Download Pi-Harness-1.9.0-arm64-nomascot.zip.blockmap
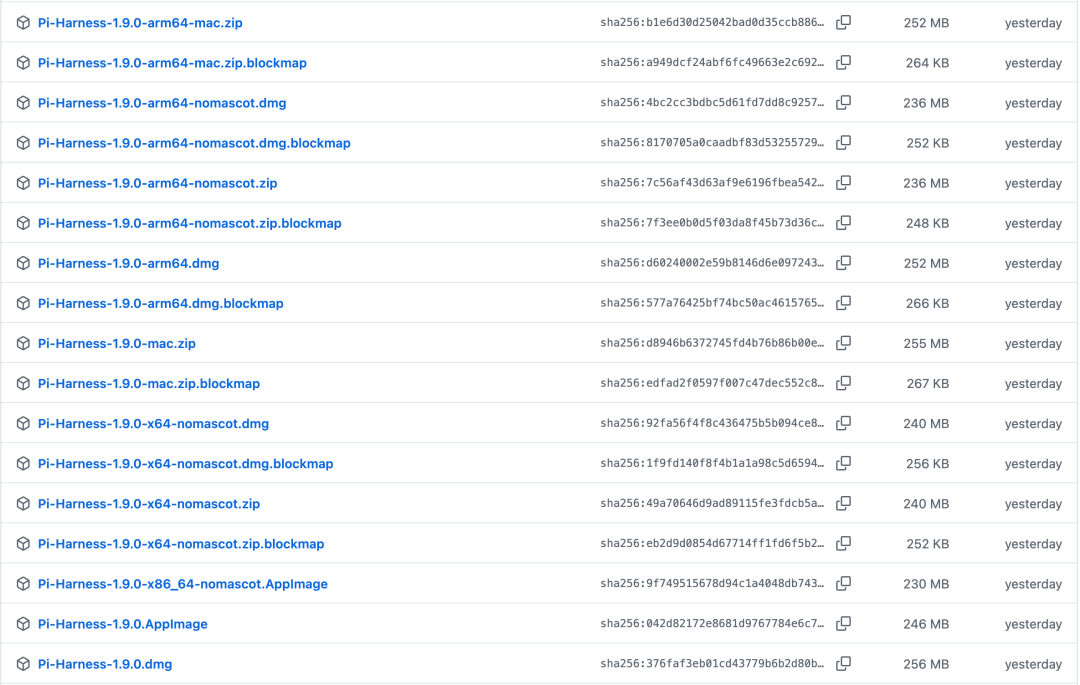Image resolution: width=1080 pixels, height=685 pixels. 189,223
